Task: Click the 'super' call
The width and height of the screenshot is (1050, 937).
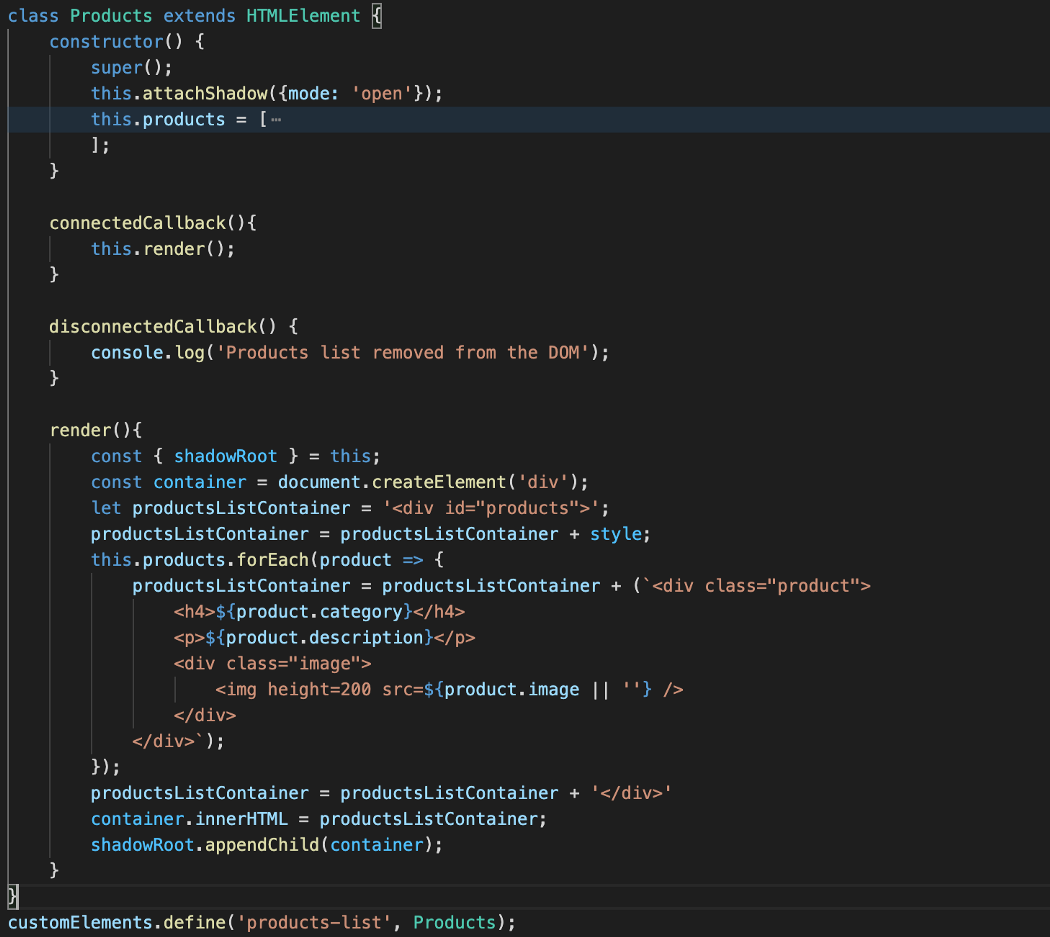Action: pyautogui.click(x=117, y=68)
